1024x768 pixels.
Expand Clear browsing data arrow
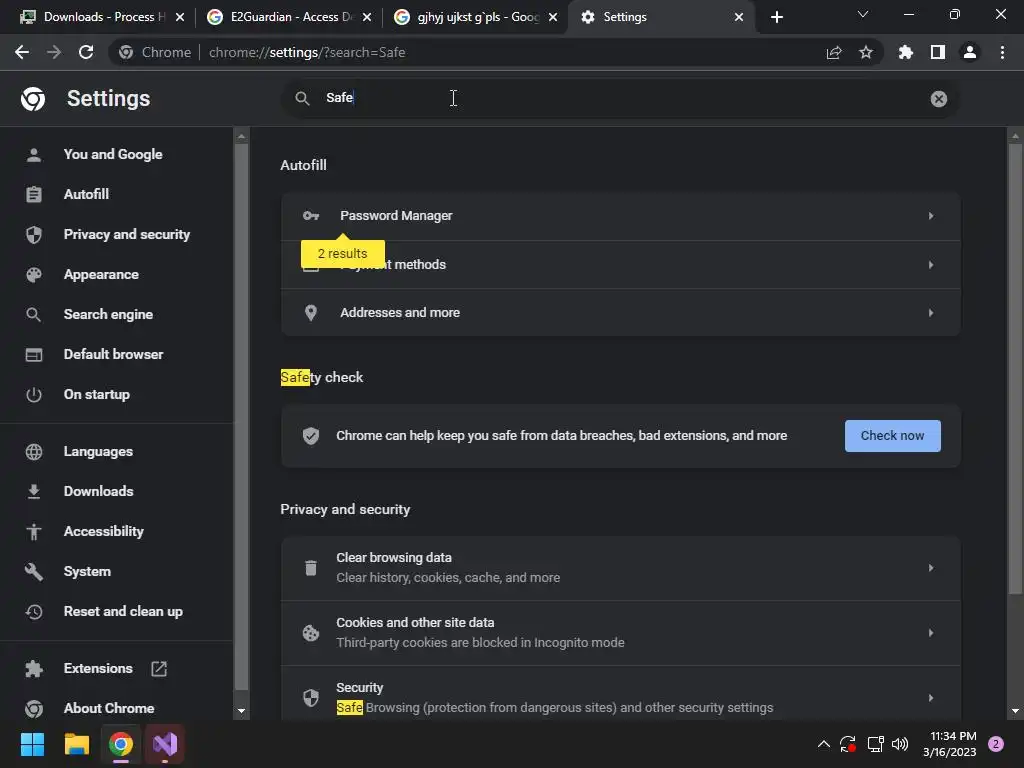(931, 568)
